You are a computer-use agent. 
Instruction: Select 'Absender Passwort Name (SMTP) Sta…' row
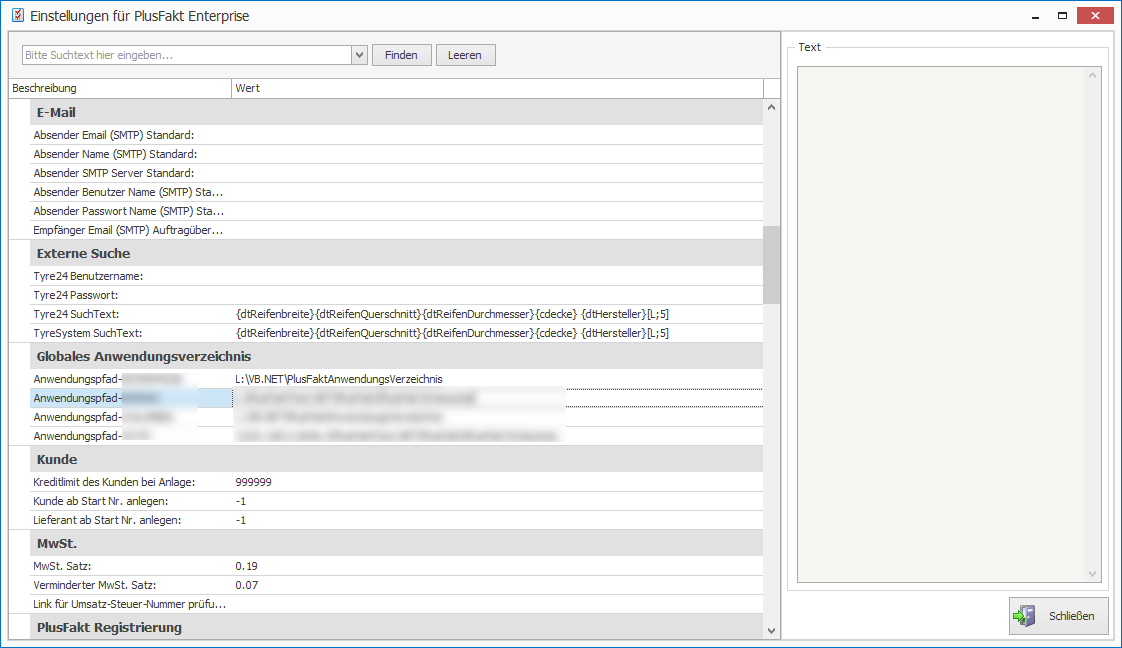(396, 211)
